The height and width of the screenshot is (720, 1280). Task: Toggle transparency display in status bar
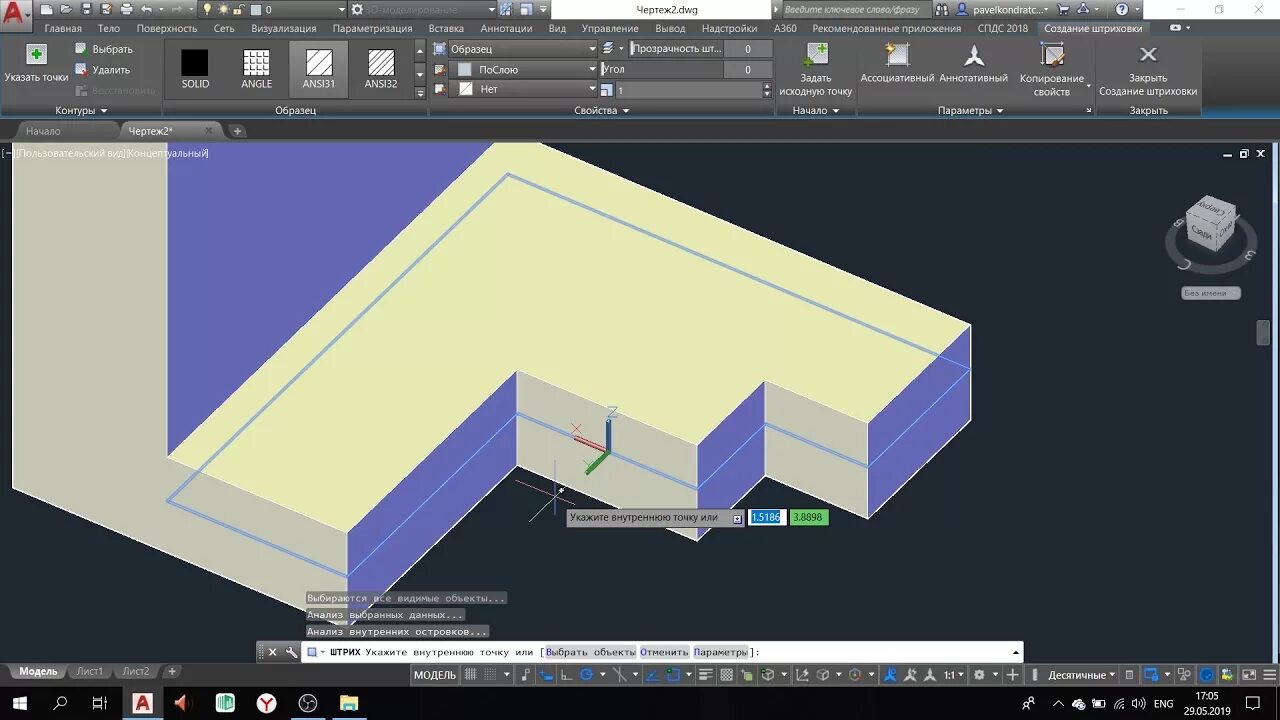click(x=727, y=675)
